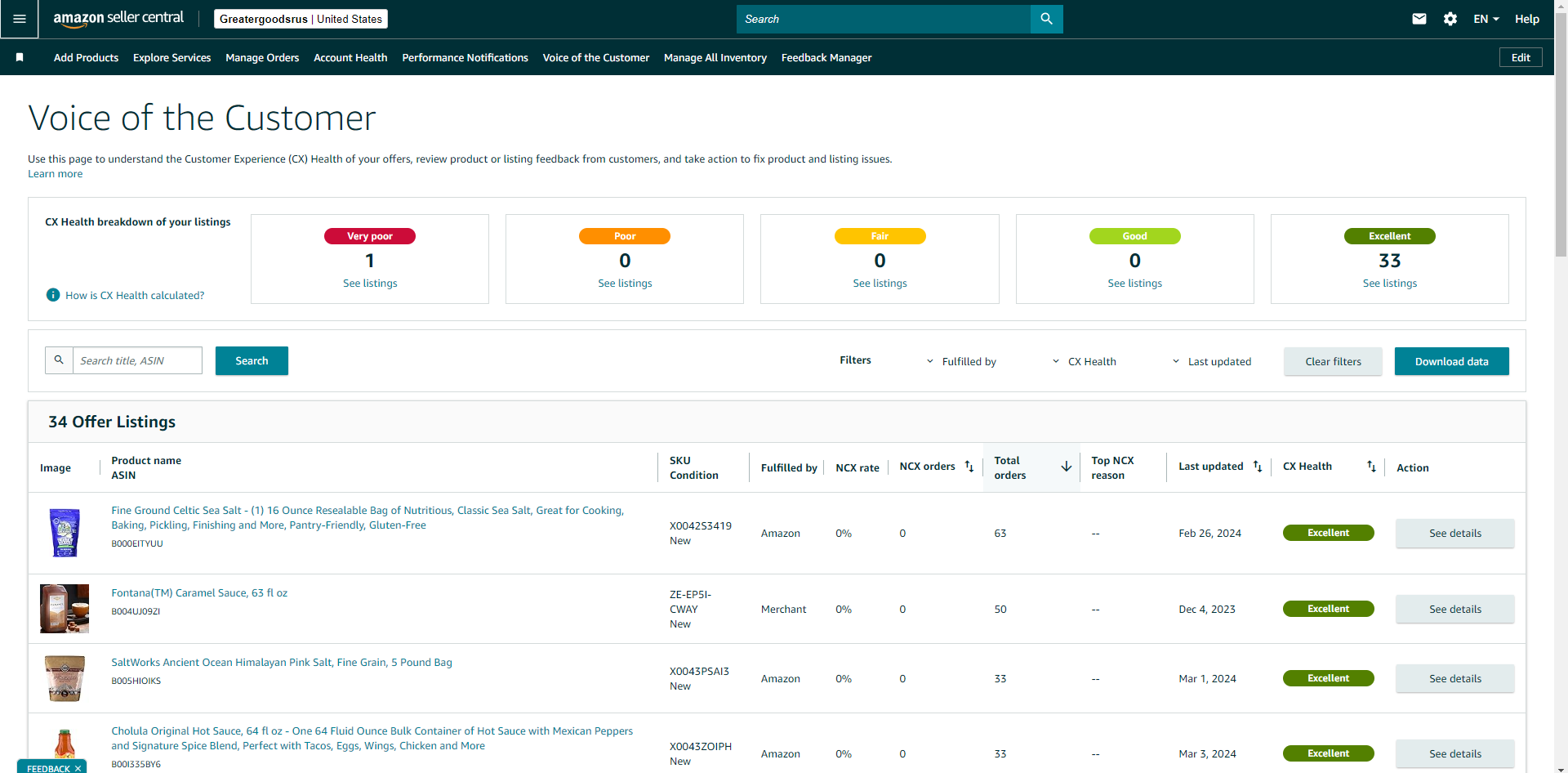Expand the Fulfilled by filter

[961, 361]
